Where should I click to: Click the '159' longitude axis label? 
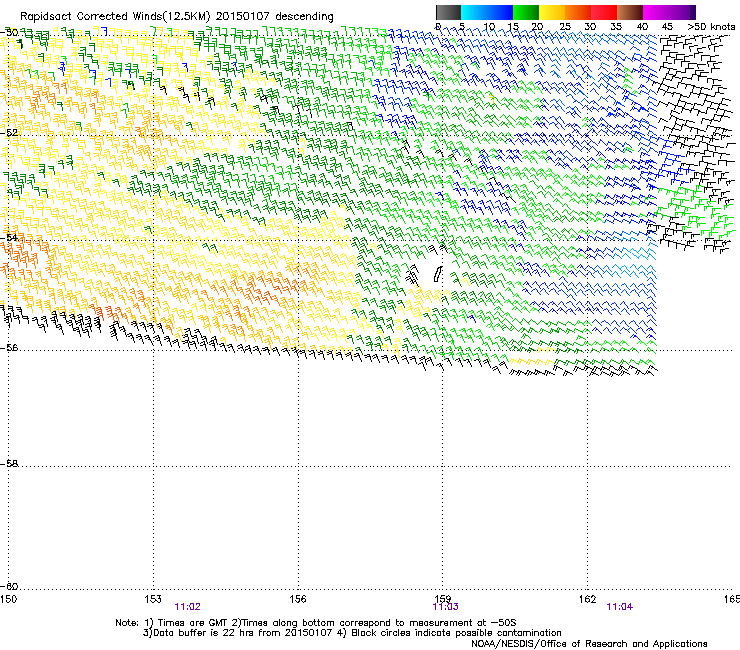(x=443, y=599)
